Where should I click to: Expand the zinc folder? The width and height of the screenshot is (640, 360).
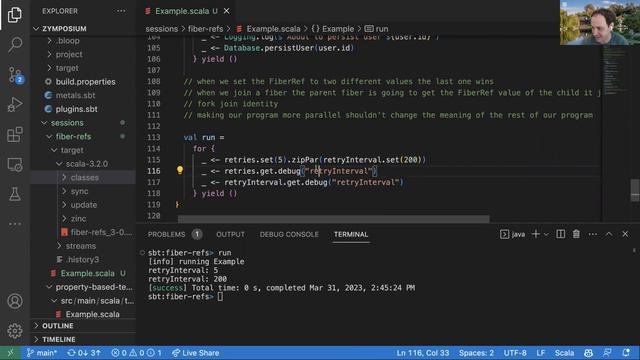(83, 218)
